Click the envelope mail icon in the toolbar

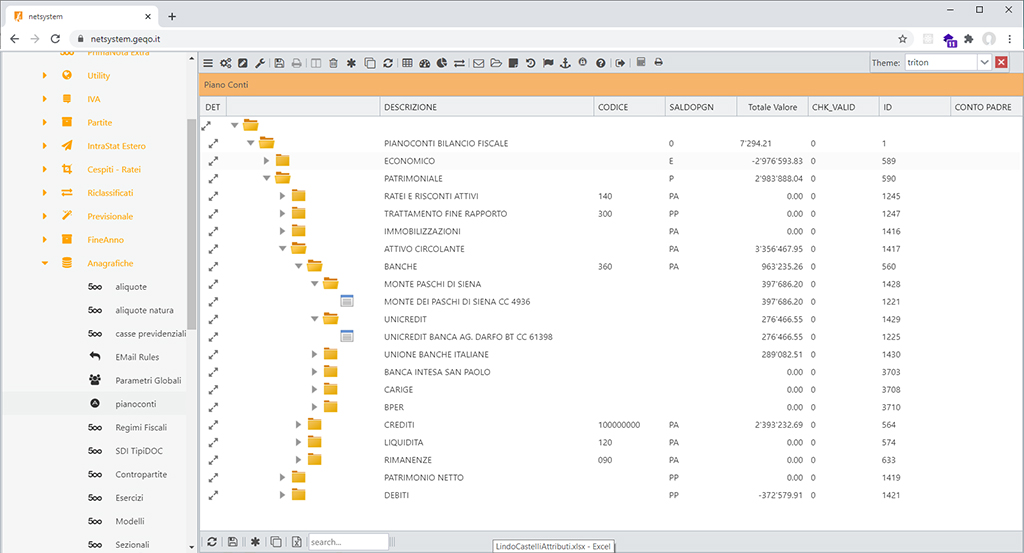(x=478, y=63)
